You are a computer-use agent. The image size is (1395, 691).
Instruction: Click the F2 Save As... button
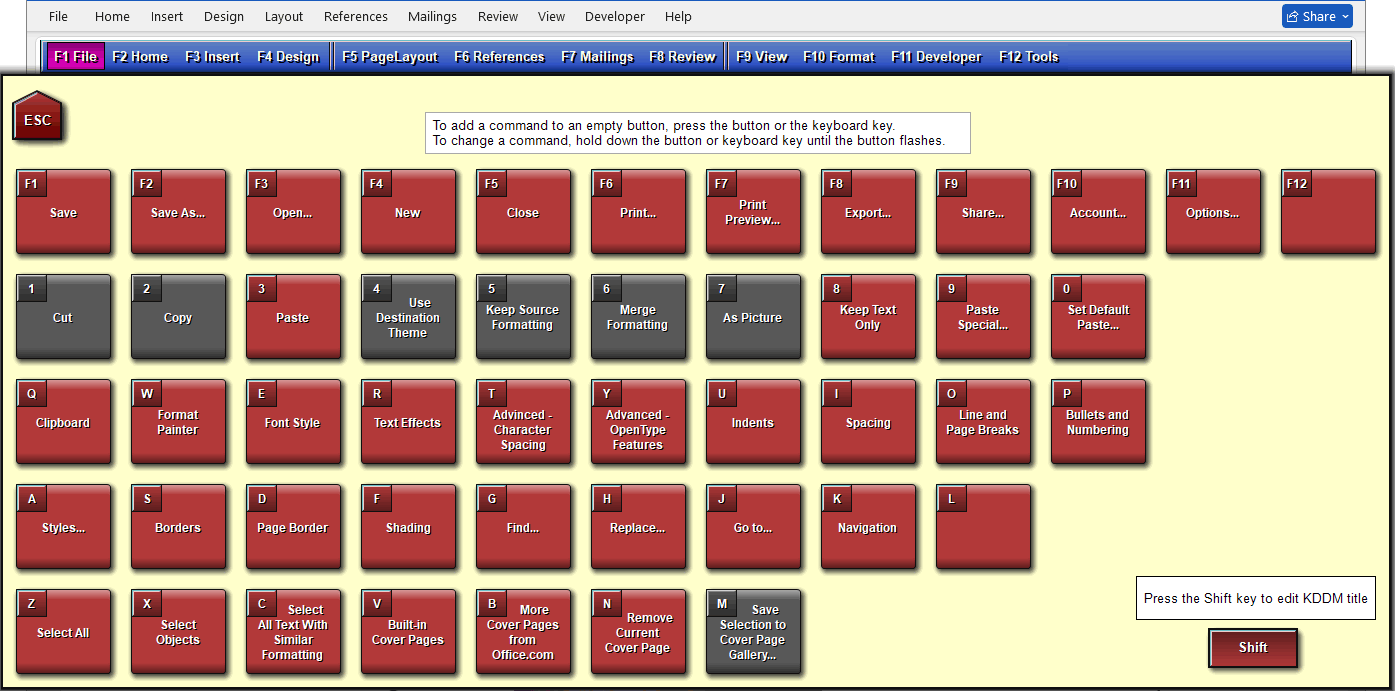point(178,212)
